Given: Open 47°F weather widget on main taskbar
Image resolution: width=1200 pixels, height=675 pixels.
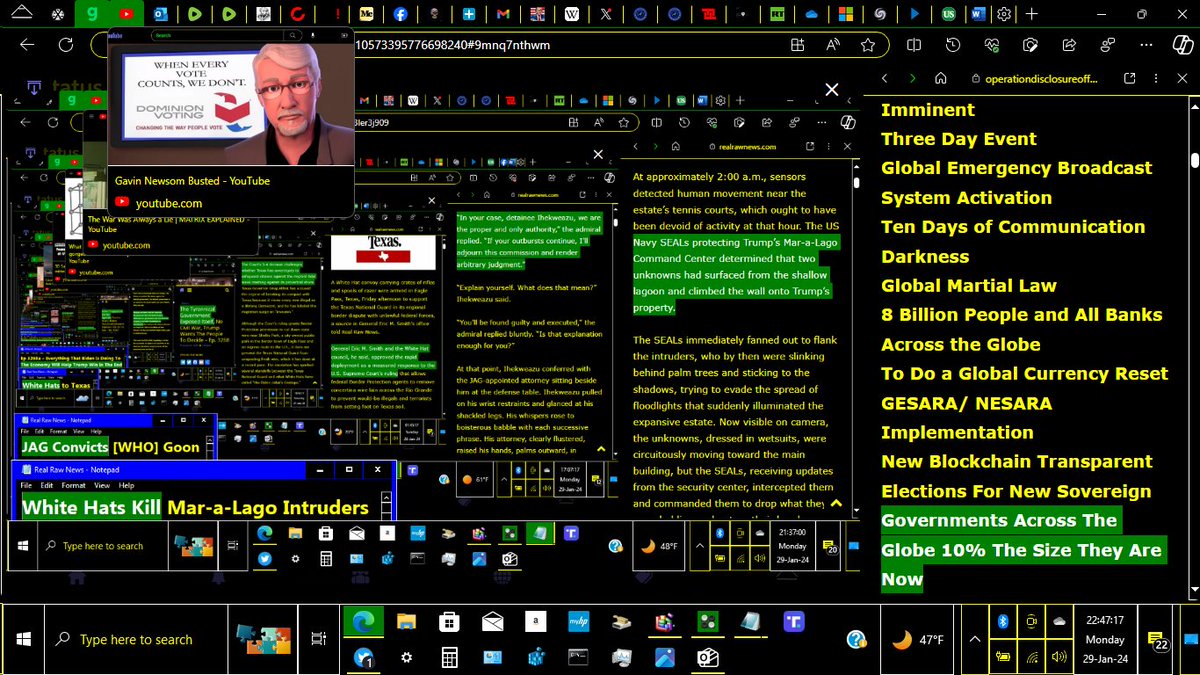Looking at the screenshot, I should (918, 639).
